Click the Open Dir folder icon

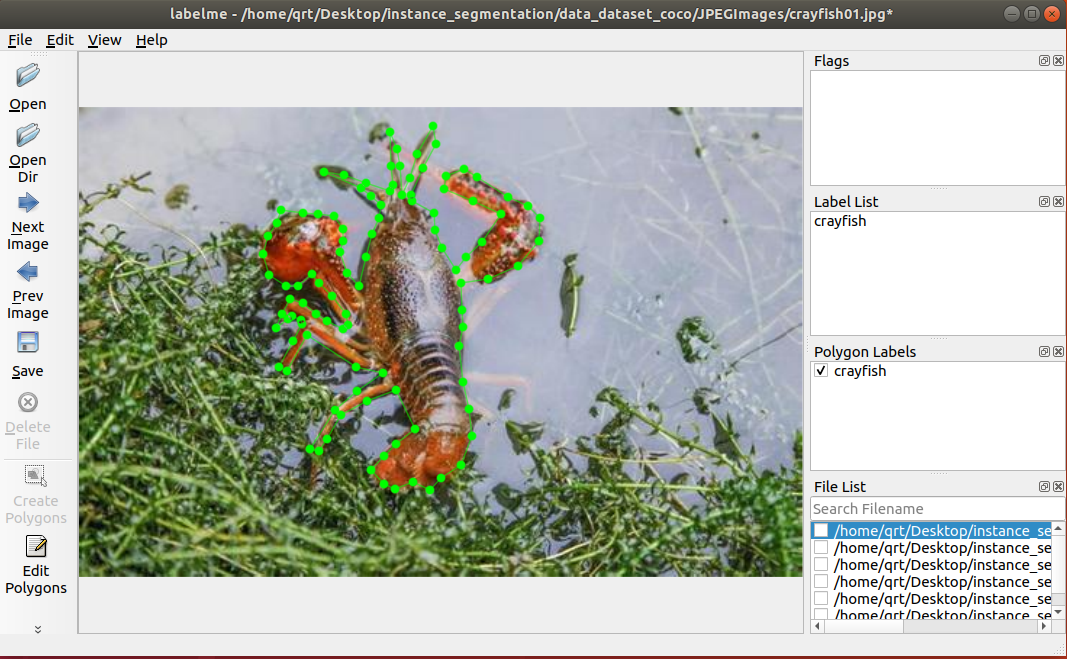click(x=28, y=135)
